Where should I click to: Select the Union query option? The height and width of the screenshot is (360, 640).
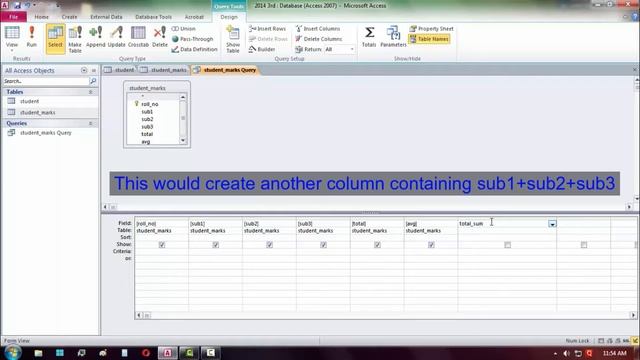click(x=184, y=29)
